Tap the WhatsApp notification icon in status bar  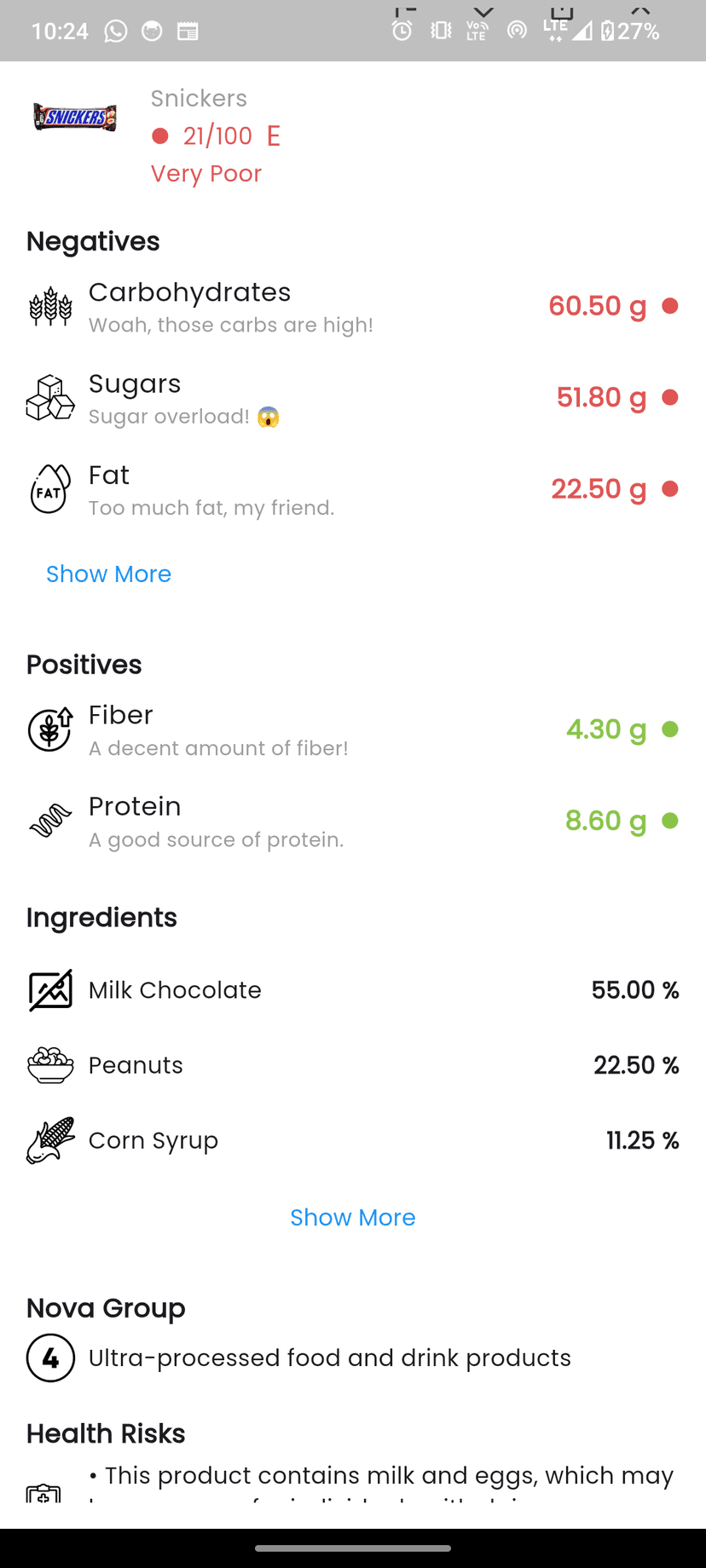[x=115, y=32]
